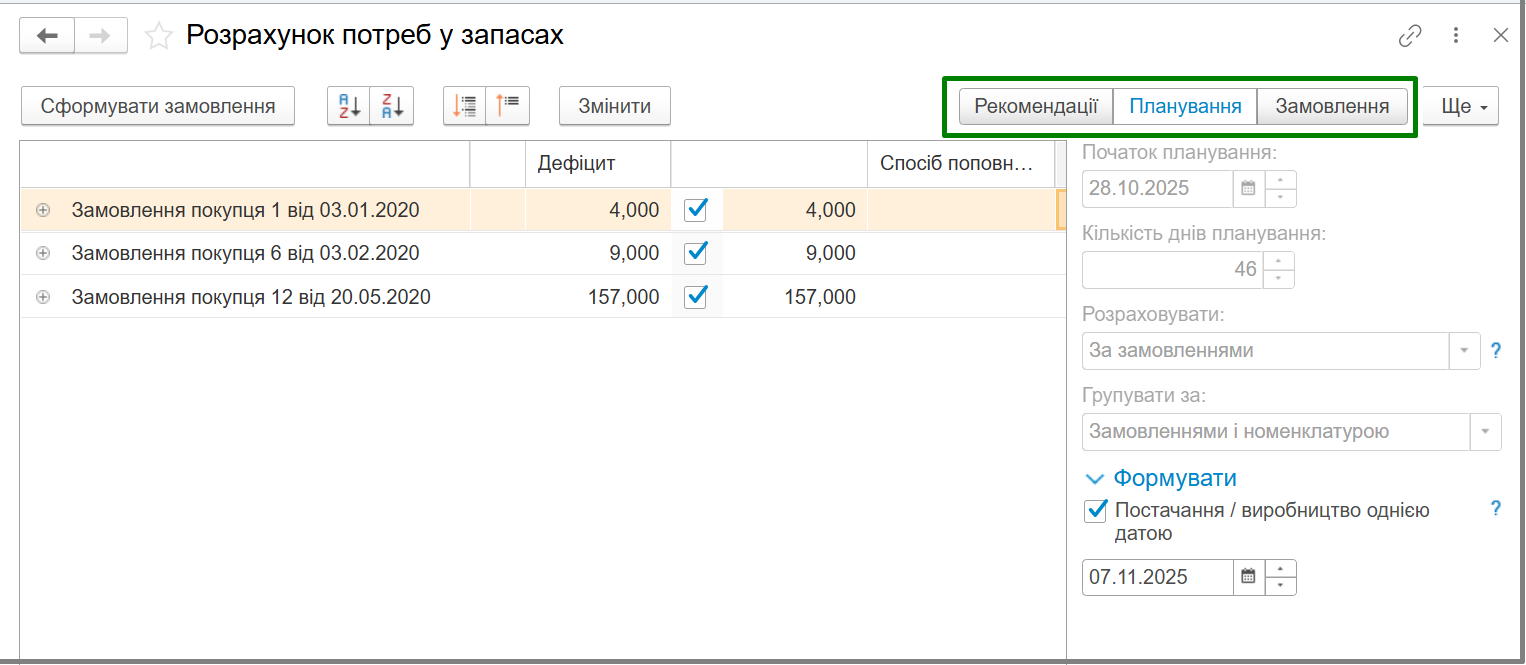Add form to favorites with star icon

click(158, 37)
